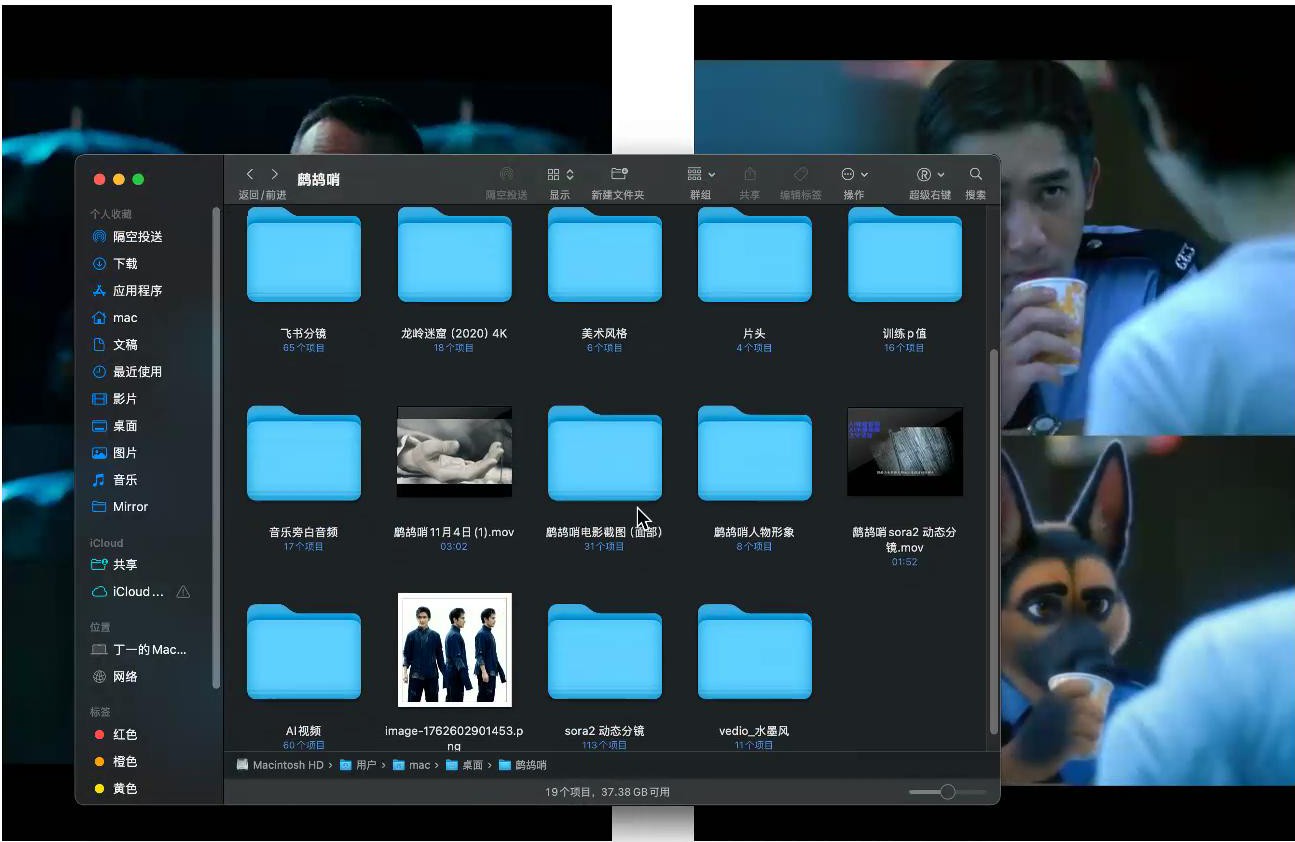Click the 共享 share icon in the toolbar

pyautogui.click(x=750, y=174)
